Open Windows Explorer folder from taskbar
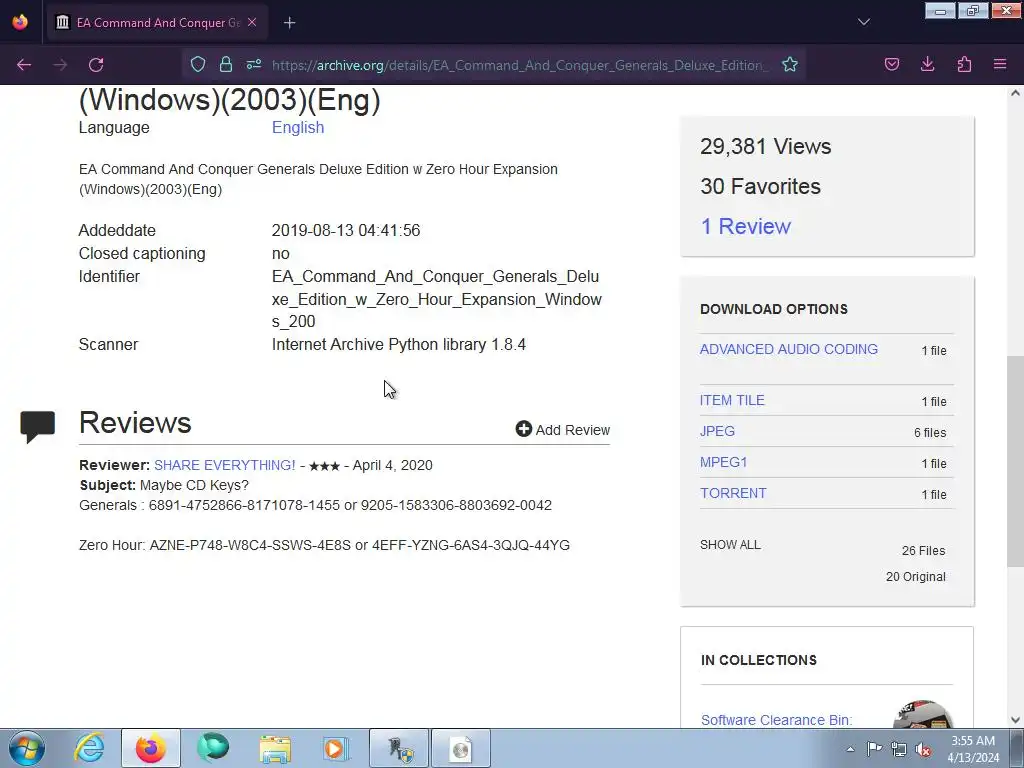1024x768 pixels. coord(275,748)
